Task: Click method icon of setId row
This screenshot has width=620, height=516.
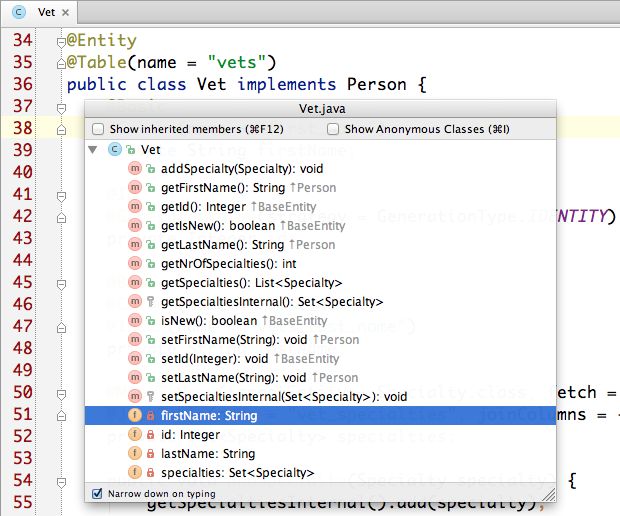Action: (135, 358)
